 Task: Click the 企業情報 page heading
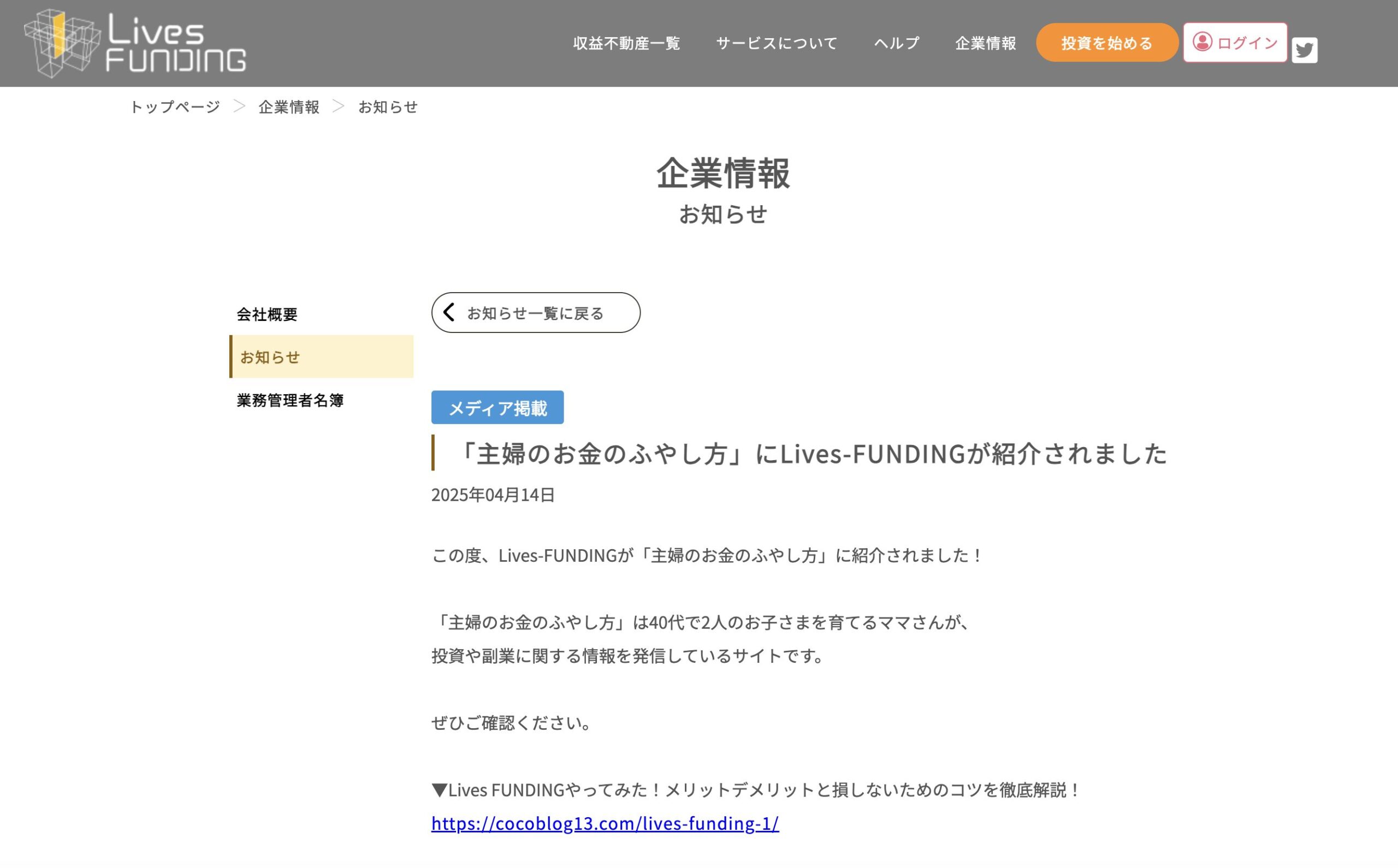click(723, 173)
